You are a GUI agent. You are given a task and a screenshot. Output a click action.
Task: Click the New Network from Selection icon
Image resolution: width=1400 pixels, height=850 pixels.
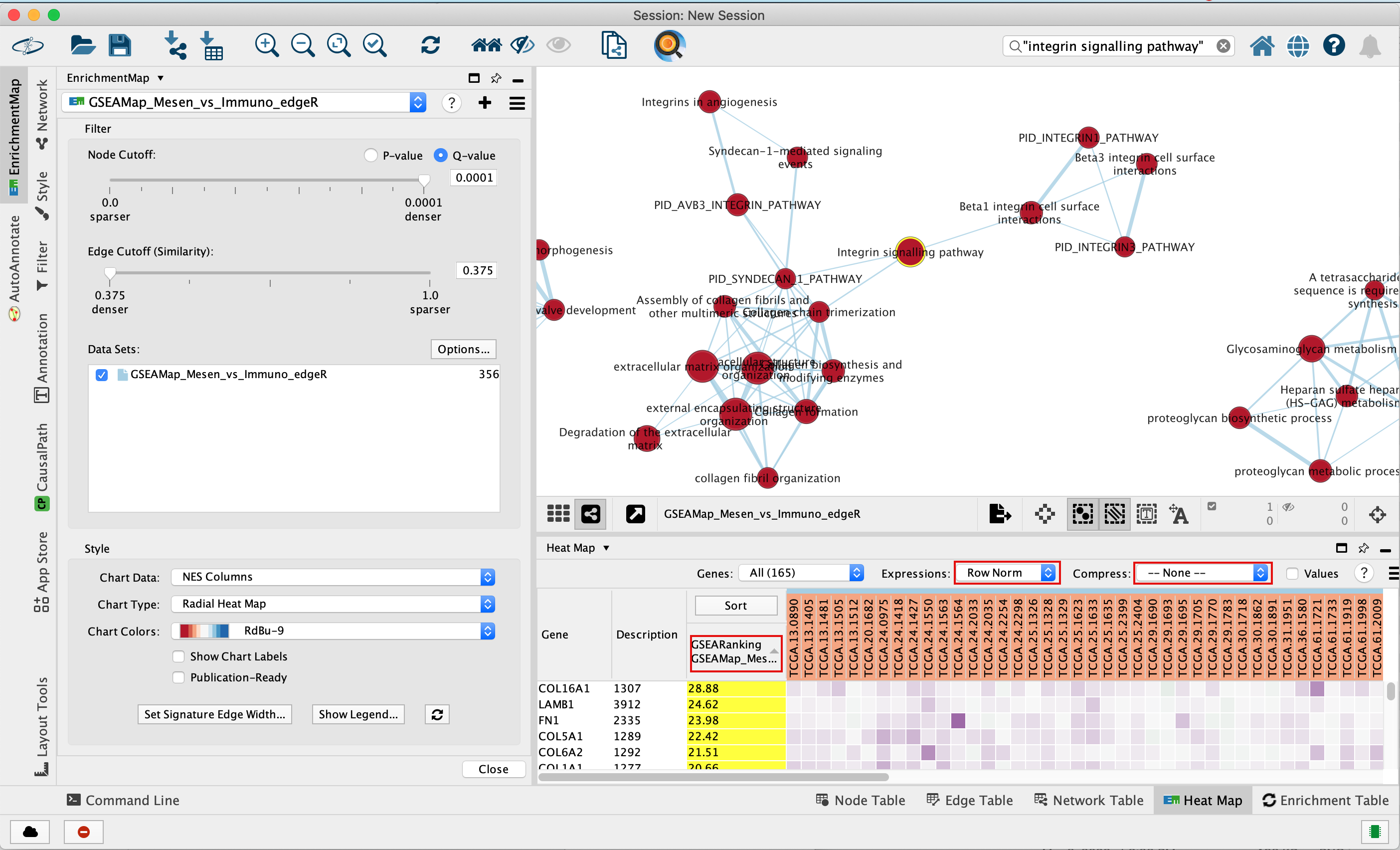pos(614,45)
